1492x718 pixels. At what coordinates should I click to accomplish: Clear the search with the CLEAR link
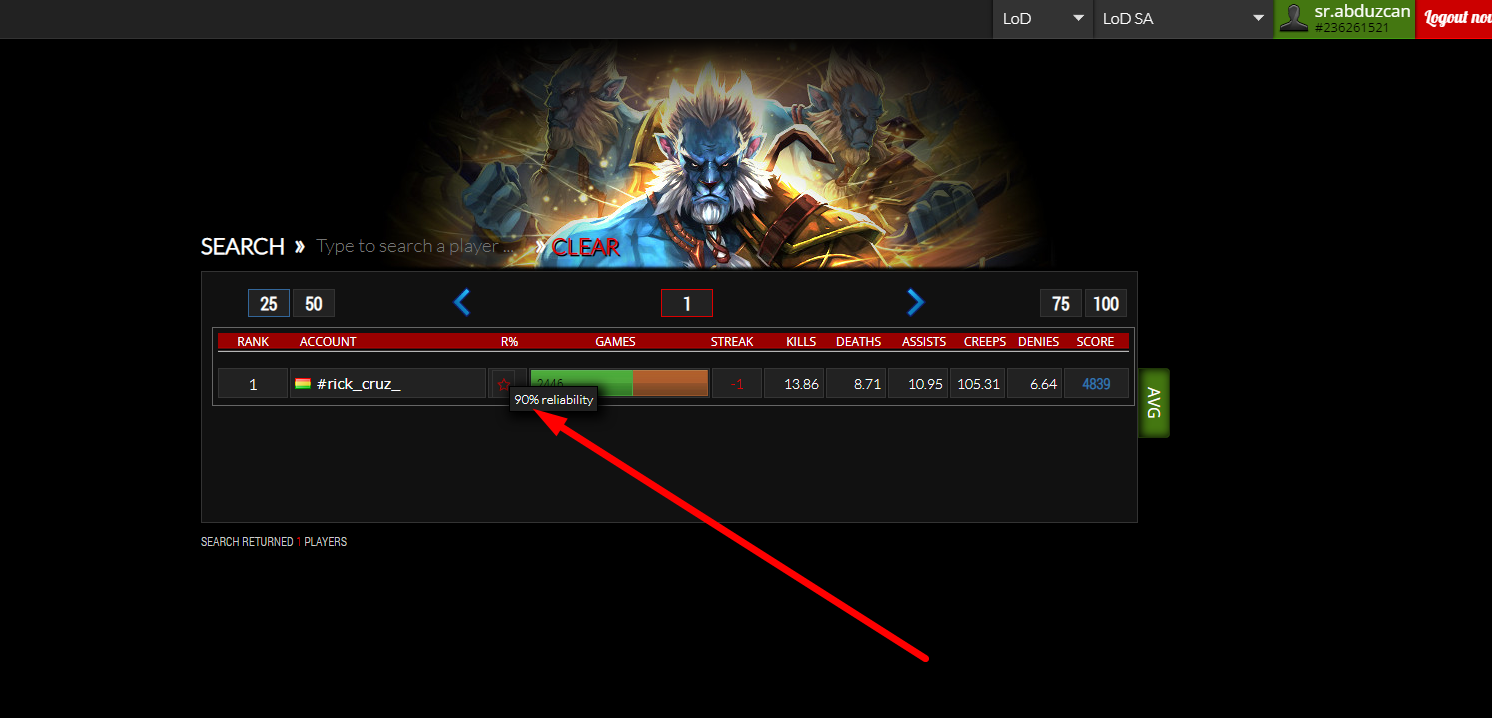(586, 247)
